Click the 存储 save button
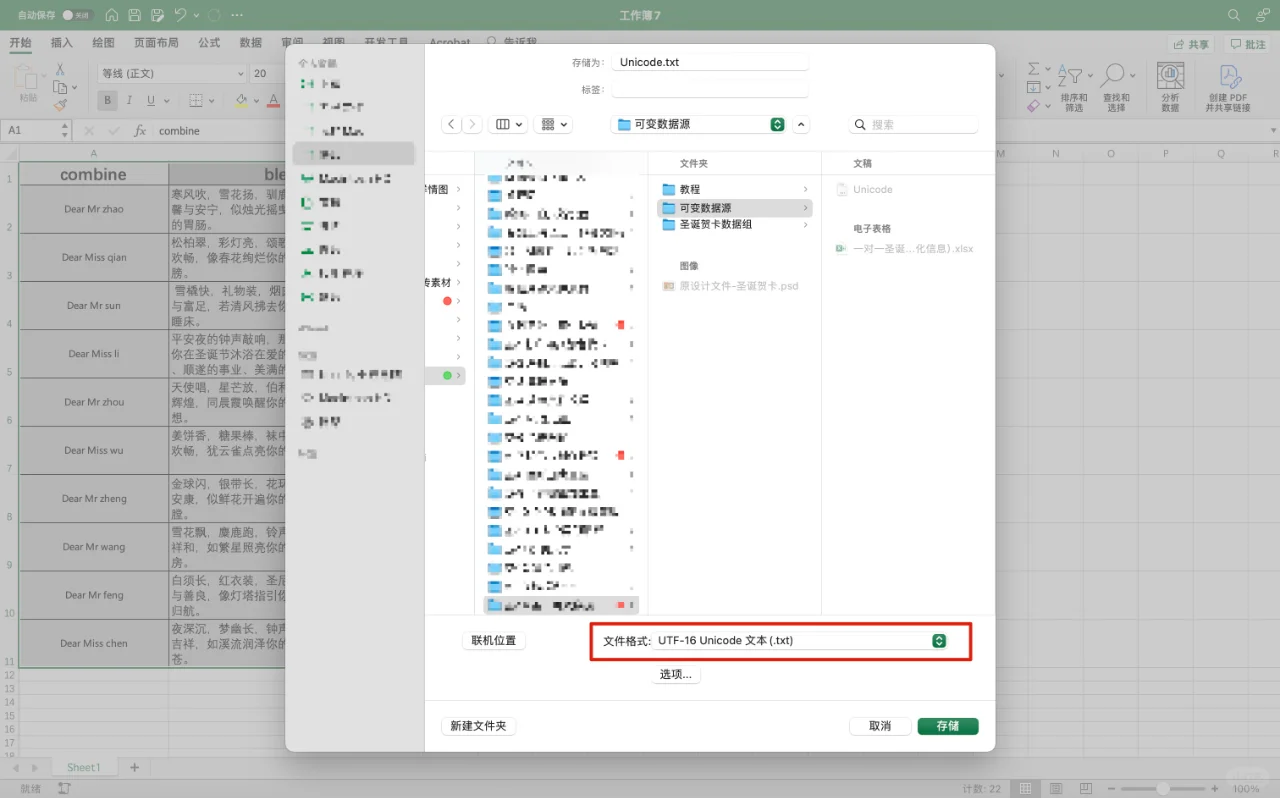1280x798 pixels. (x=946, y=726)
